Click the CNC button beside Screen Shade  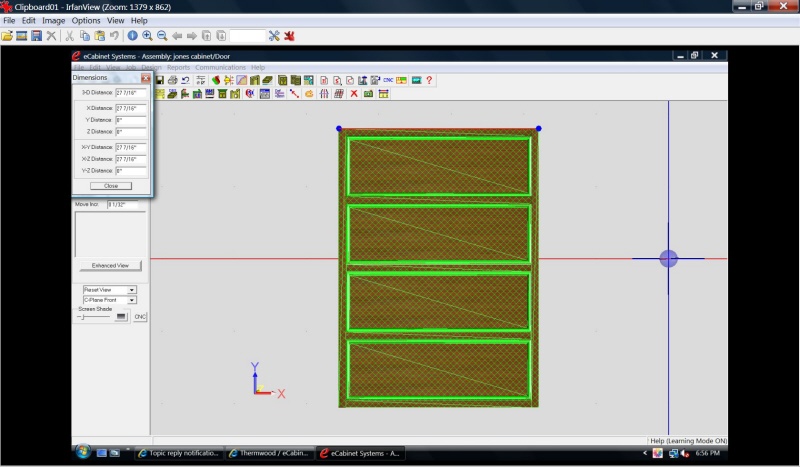tap(140, 317)
